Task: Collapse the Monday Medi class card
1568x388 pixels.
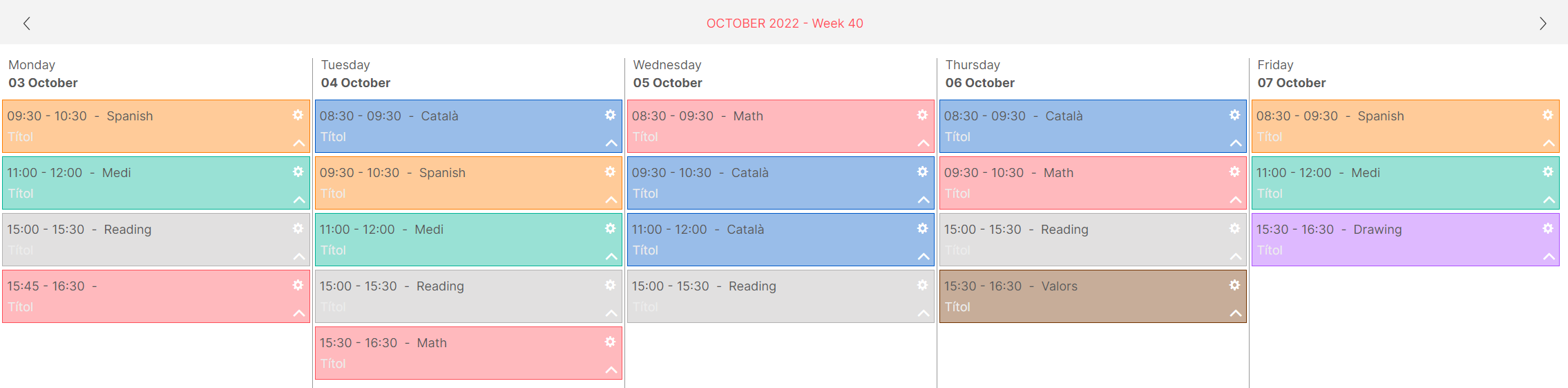Action: 299,200
